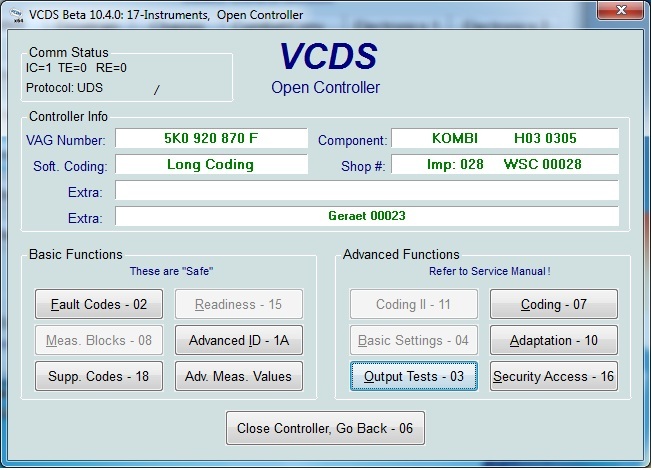
Task: Click the Protocol: UDS status text
Action: (64, 88)
